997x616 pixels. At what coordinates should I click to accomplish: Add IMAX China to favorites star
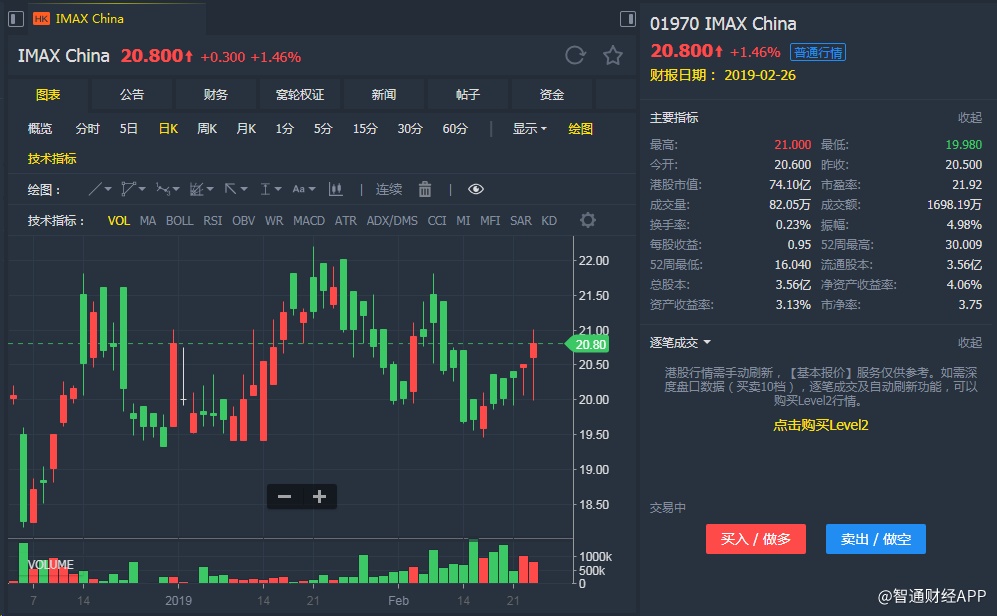(x=612, y=56)
